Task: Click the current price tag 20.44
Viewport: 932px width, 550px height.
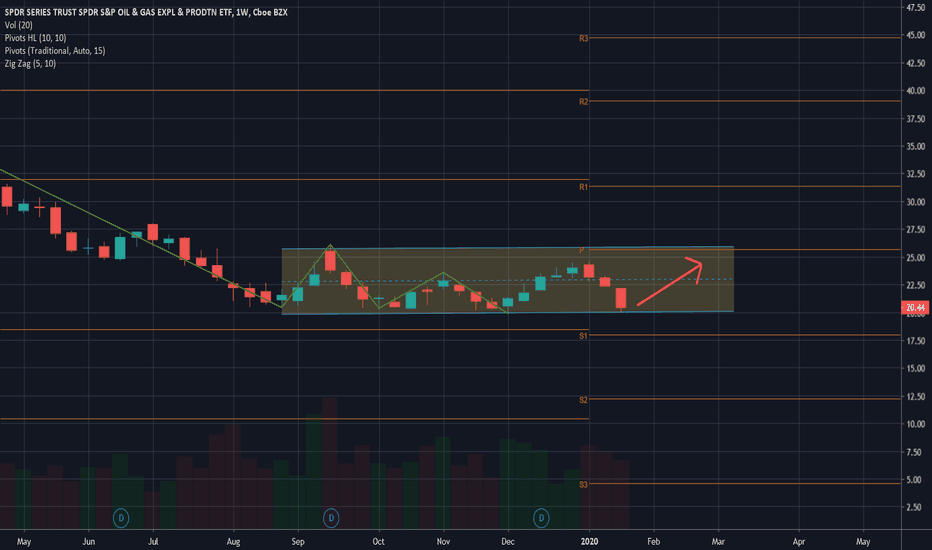Action: 915,307
